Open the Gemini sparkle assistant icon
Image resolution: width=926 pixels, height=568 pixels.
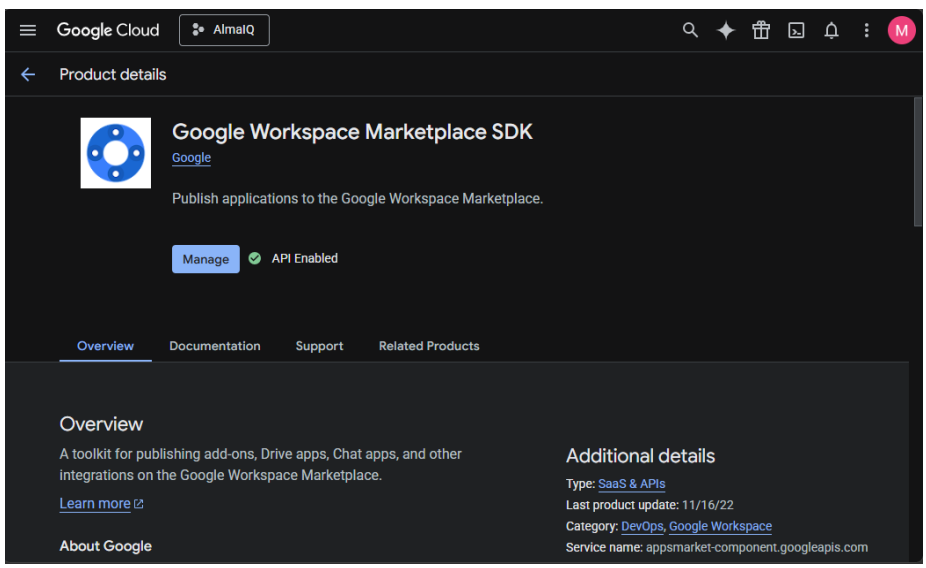coord(725,30)
